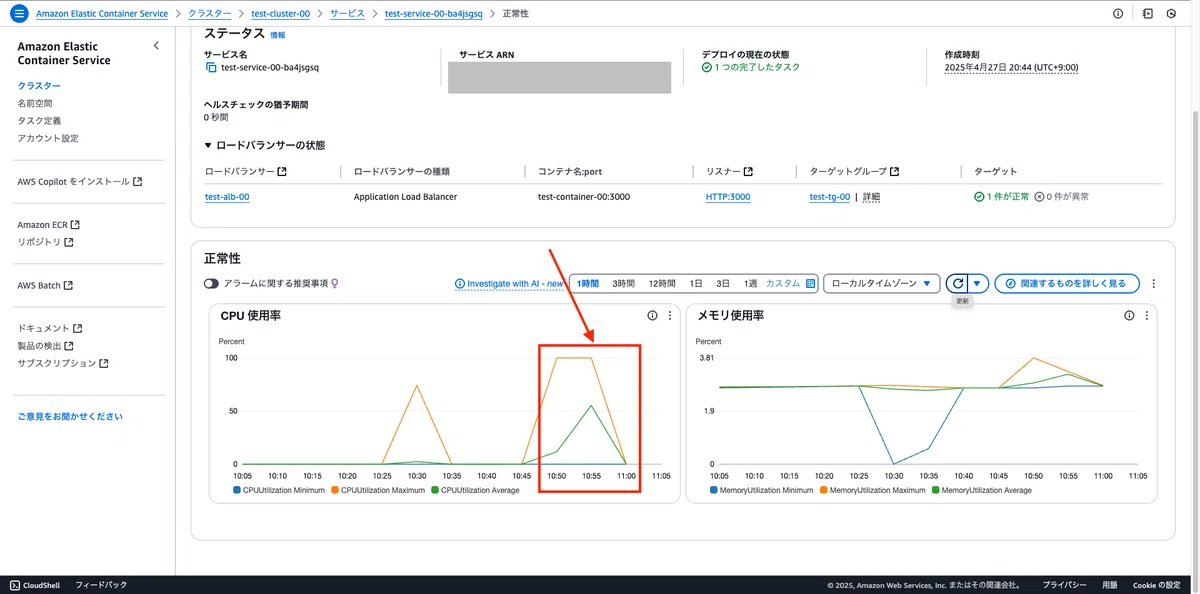Image resolution: width=1200 pixels, height=594 pixels.
Task: Click the settings gear icon in top-right header
Action: [x=1171, y=14]
